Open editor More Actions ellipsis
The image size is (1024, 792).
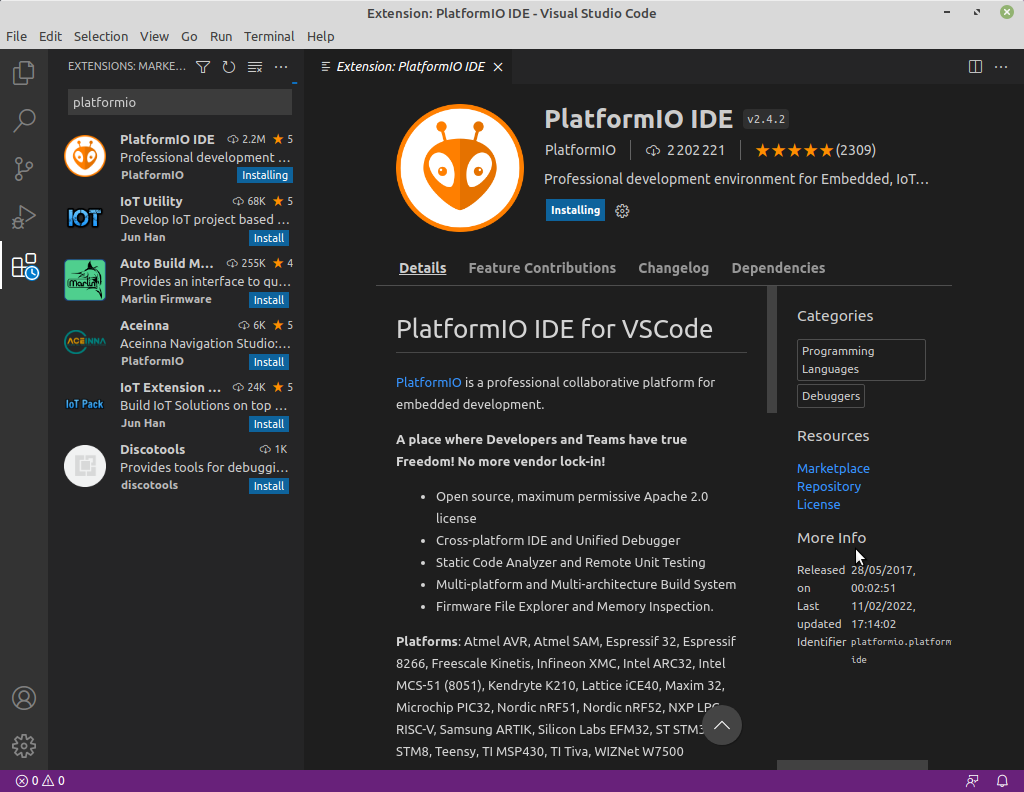1000,67
